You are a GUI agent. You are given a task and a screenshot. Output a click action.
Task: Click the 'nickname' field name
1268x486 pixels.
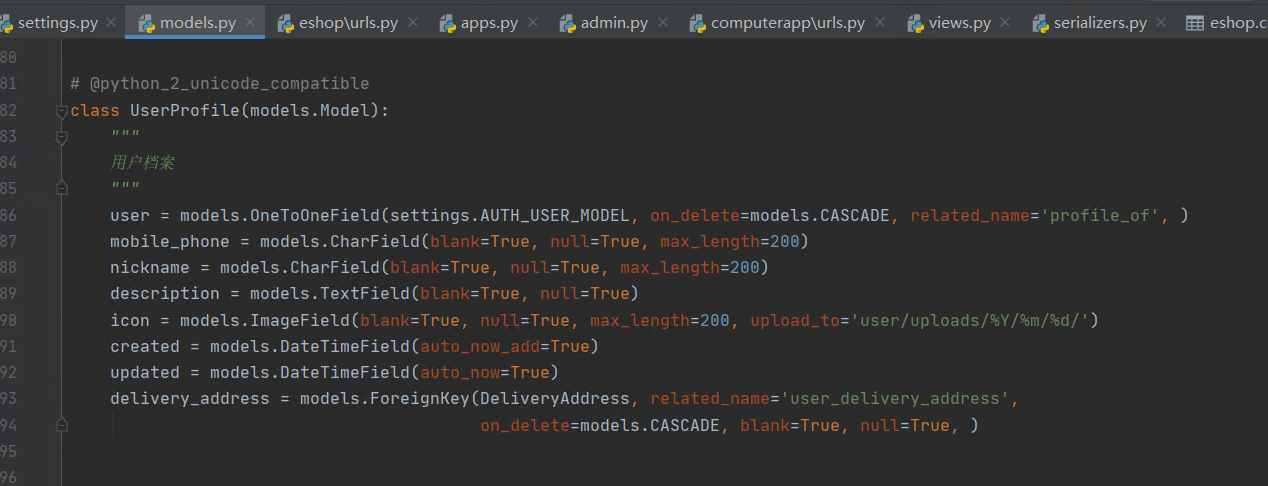click(x=150, y=267)
